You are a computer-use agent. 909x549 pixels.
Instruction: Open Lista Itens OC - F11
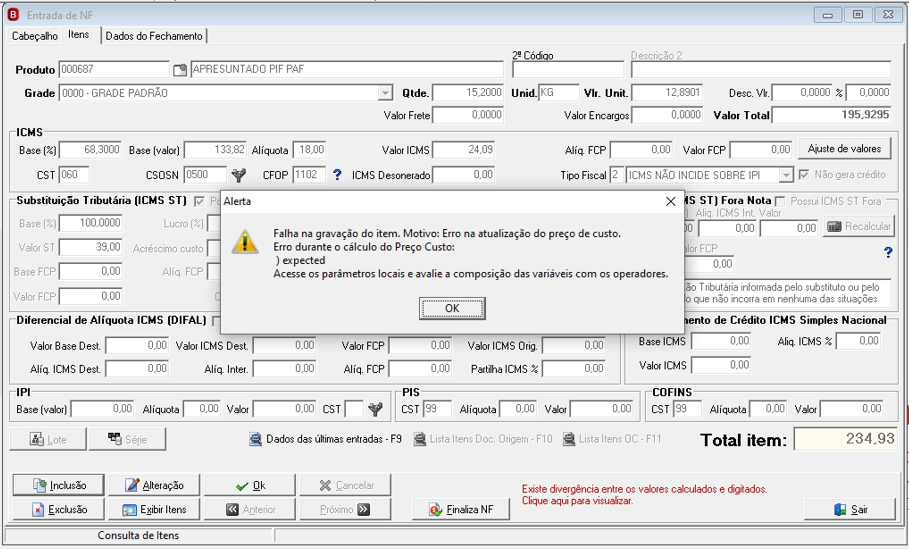[612, 439]
